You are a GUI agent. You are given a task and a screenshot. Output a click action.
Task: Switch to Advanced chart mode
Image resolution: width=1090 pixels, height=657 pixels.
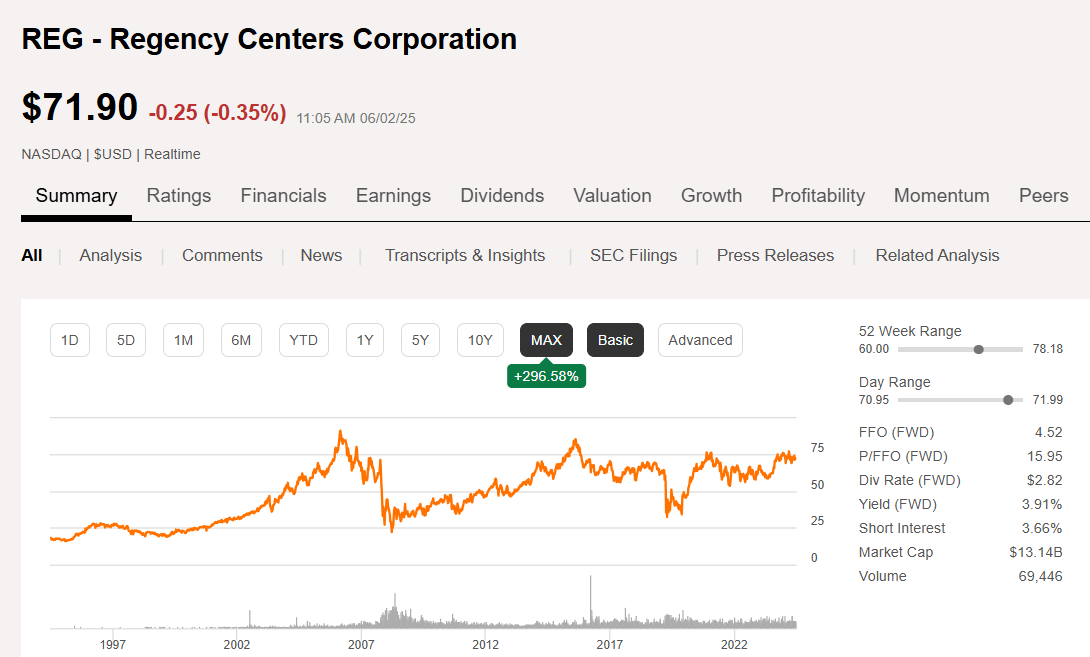[700, 340]
